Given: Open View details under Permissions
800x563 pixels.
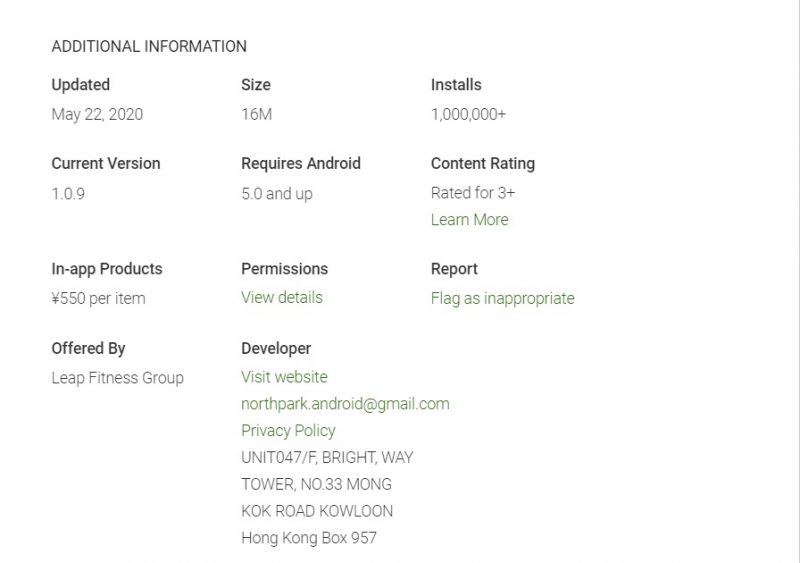Looking at the screenshot, I should (282, 298).
